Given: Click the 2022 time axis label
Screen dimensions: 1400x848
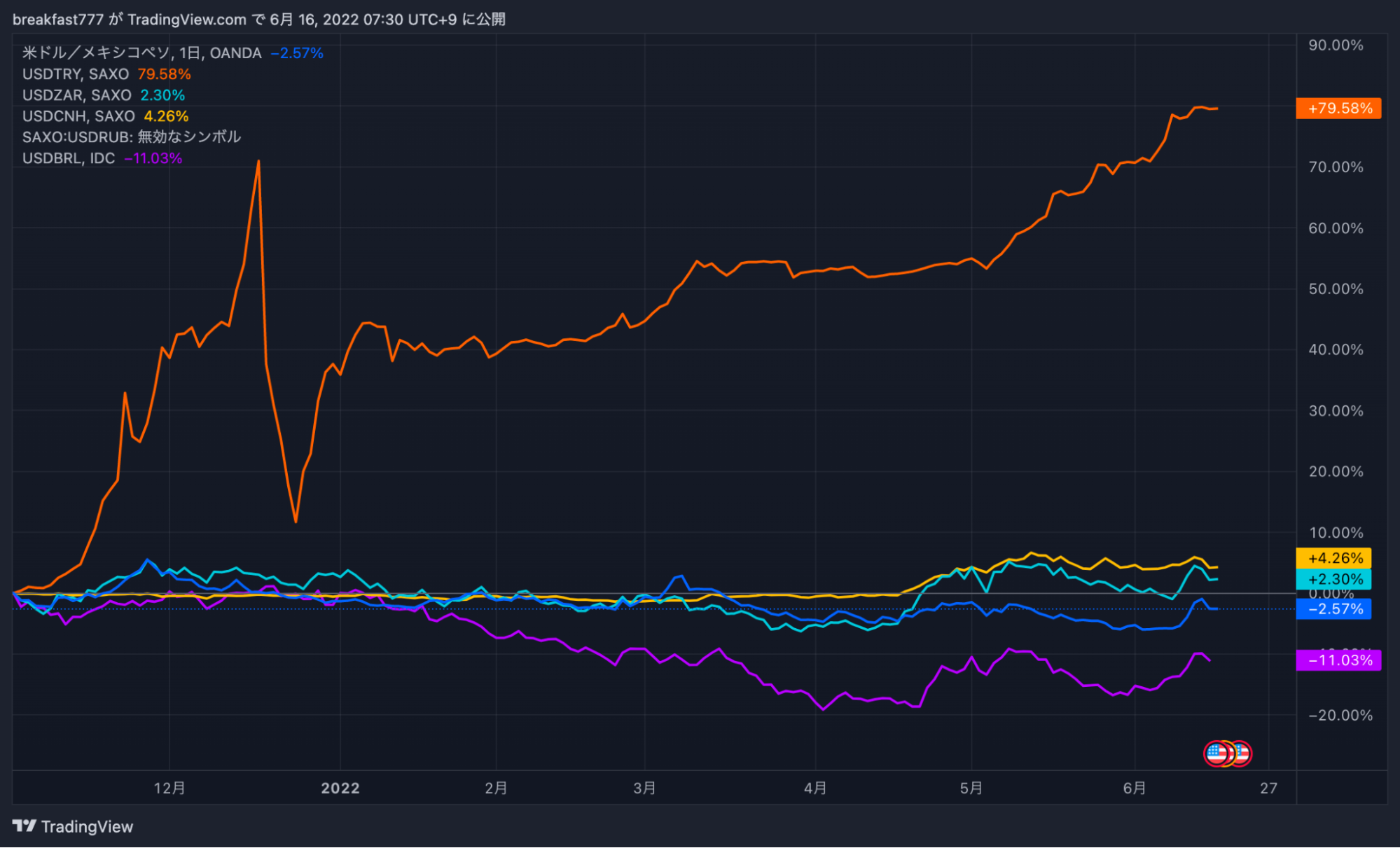Looking at the screenshot, I should click(x=340, y=788).
